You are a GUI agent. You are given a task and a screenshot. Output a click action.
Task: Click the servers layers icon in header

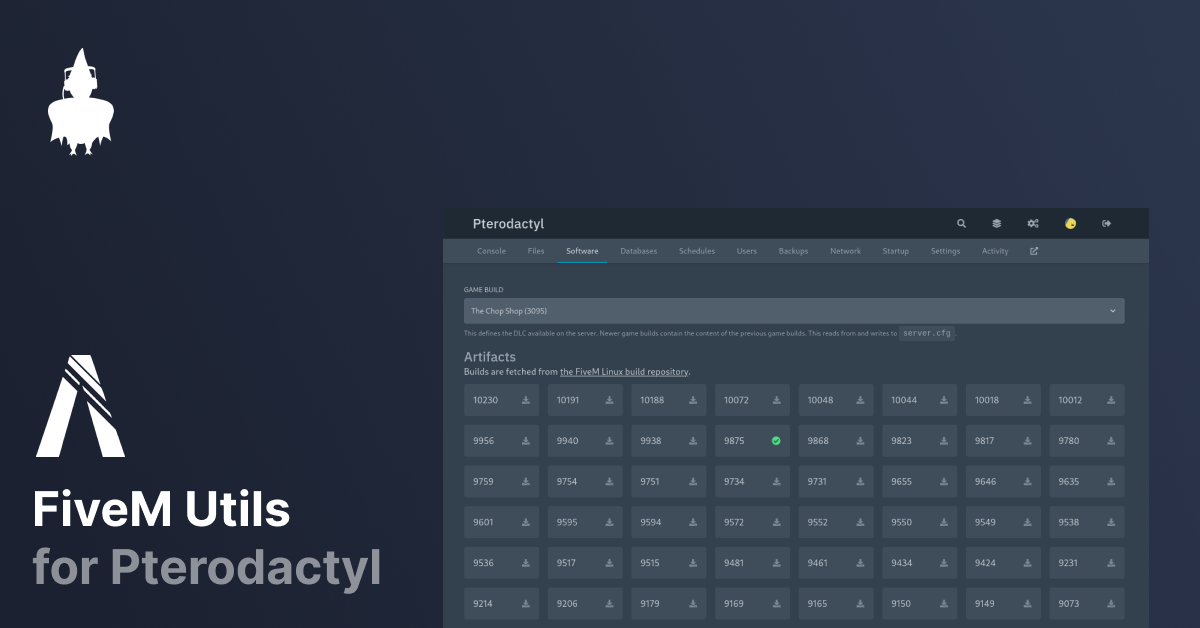tap(997, 224)
